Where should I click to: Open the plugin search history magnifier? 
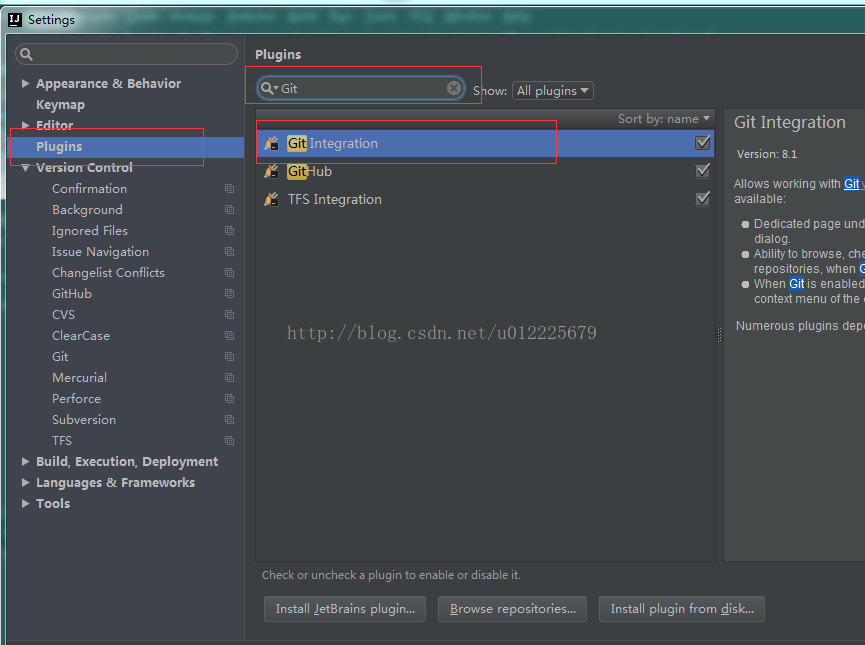269,88
